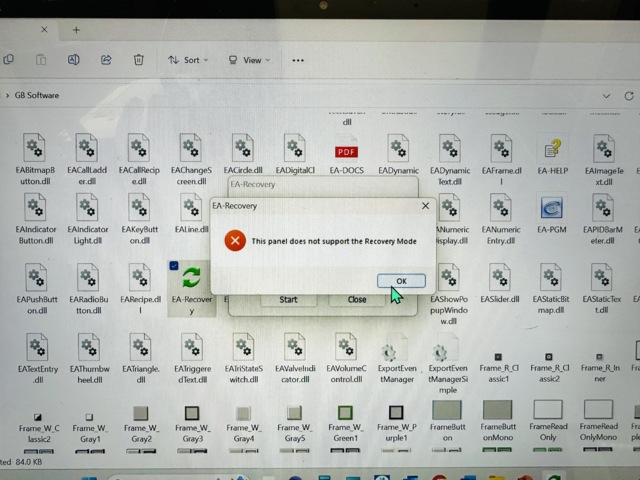The image size is (640, 480).
Task: Select EAFrame.dll file
Action: tap(502, 160)
